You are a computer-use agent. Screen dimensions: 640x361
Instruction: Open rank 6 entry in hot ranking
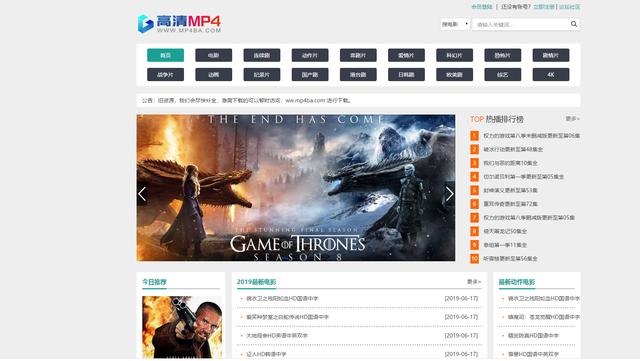point(510,204)
